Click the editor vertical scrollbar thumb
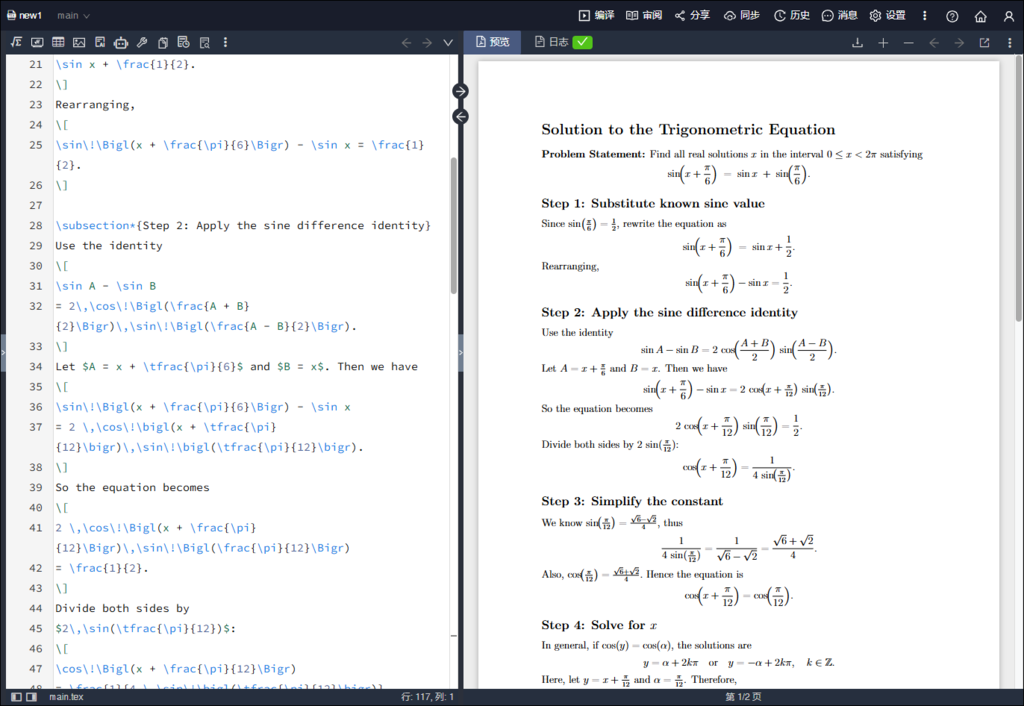The image size is (1024, 706). [x=453, y=225]
